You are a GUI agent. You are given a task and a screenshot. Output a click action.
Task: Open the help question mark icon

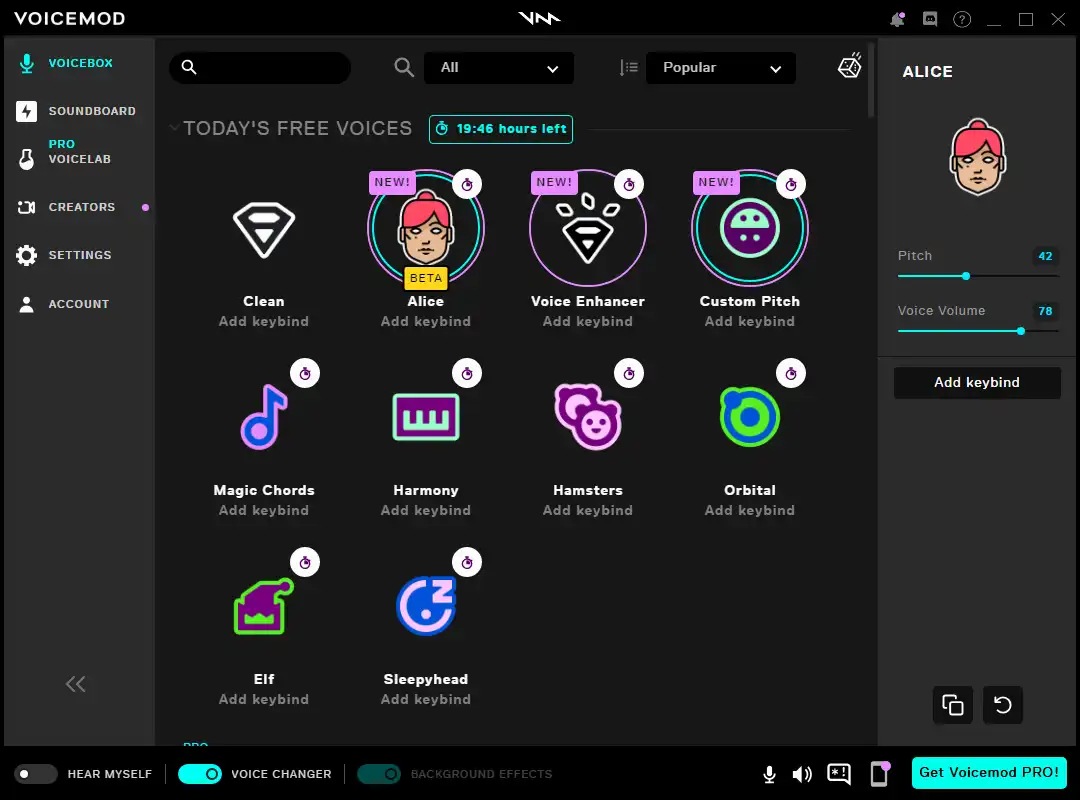962,19
